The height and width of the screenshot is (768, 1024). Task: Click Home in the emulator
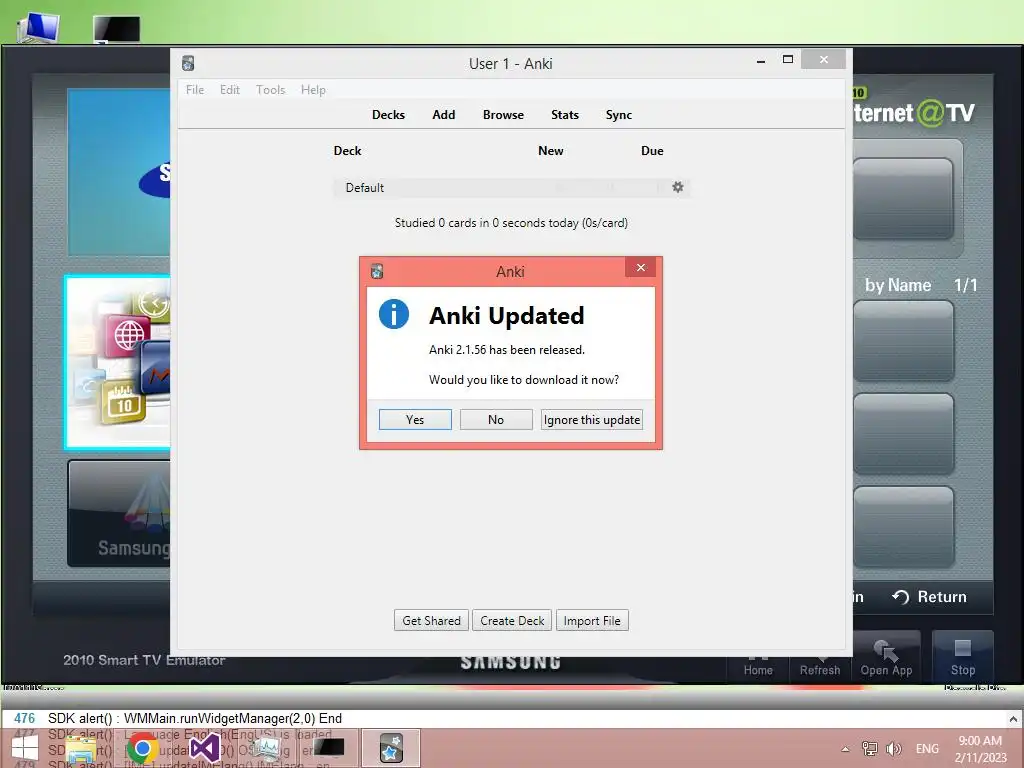758,669
